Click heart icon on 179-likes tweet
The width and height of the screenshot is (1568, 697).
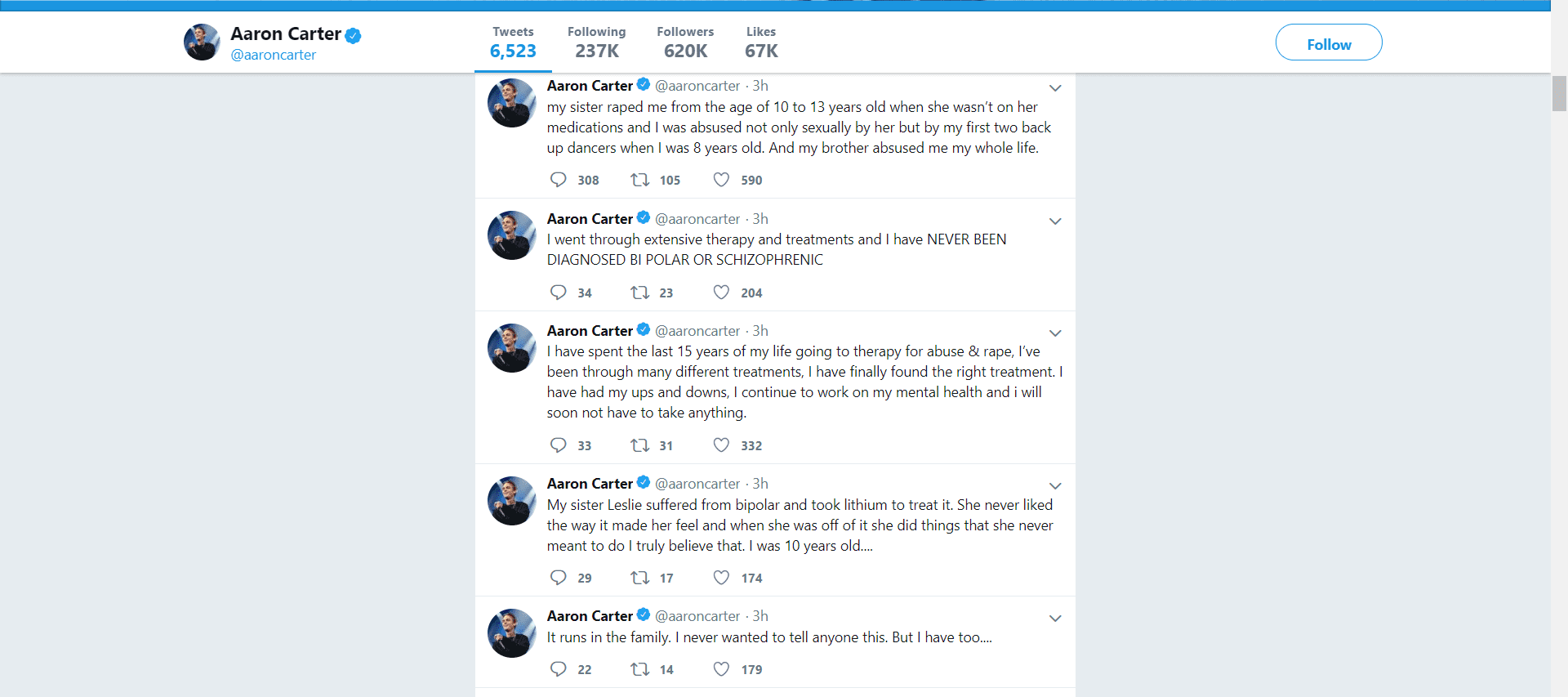point(721,669)
